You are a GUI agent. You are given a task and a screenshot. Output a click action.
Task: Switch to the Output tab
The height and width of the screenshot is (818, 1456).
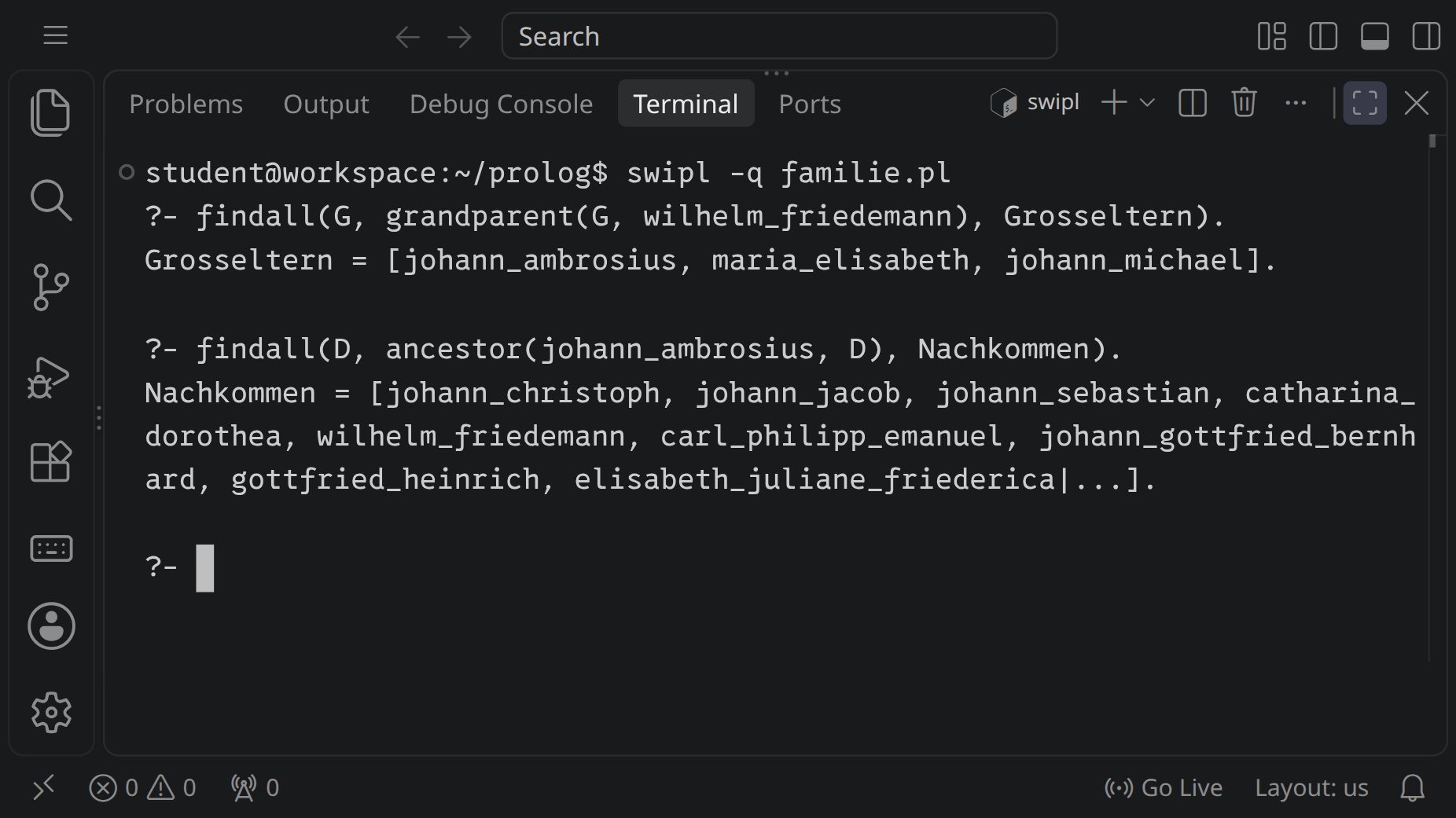[x=326, y=104]
